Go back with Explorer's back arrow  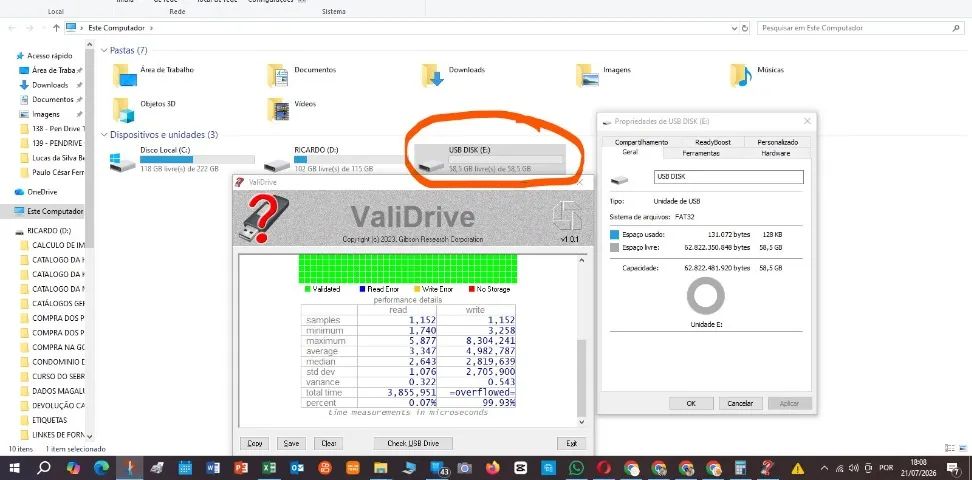pos(12,28)
